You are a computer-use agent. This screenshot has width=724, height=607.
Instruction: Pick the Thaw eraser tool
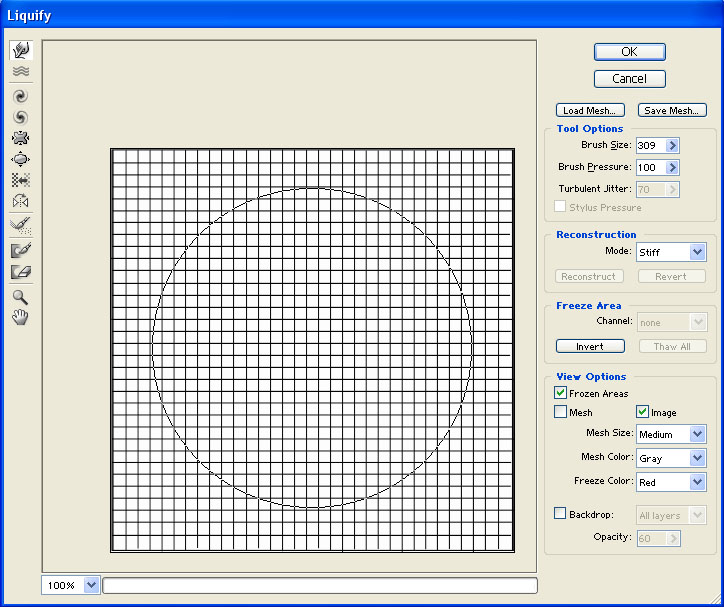[x=20, y=271]
